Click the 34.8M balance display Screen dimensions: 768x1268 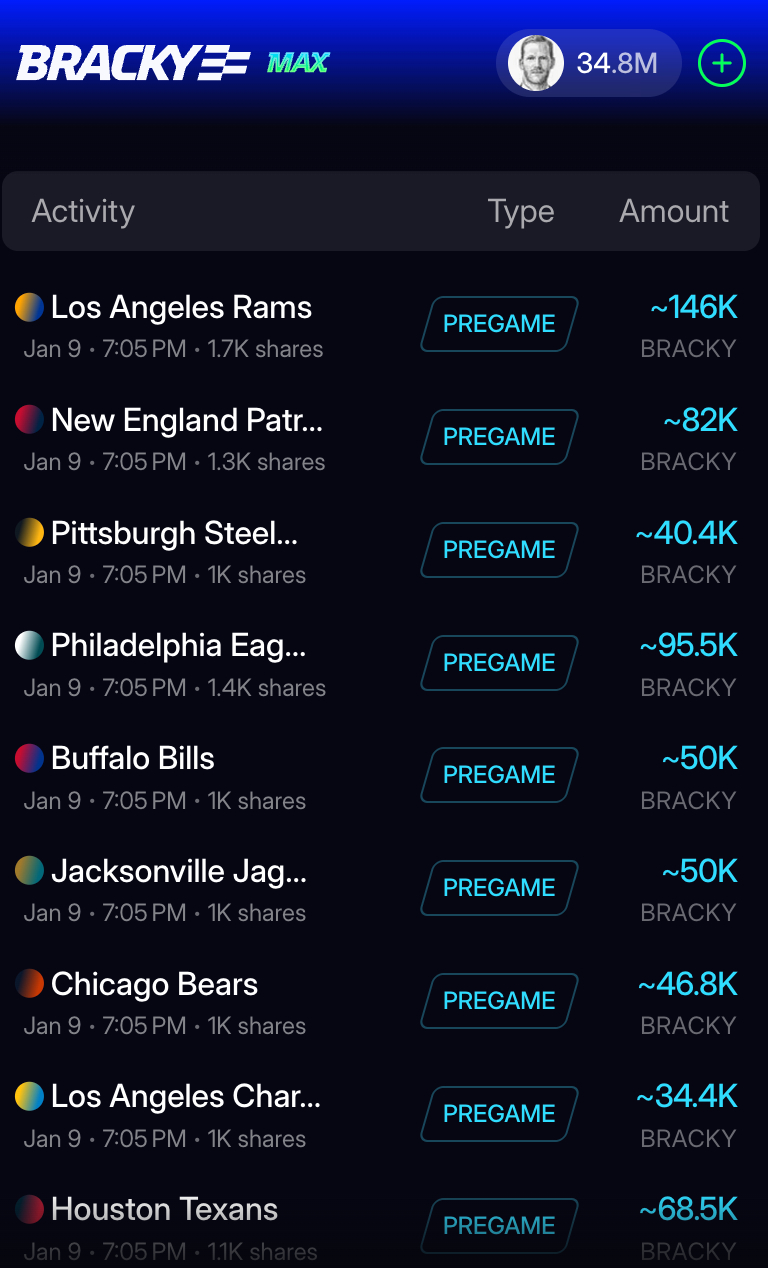[x=617, y=64]
